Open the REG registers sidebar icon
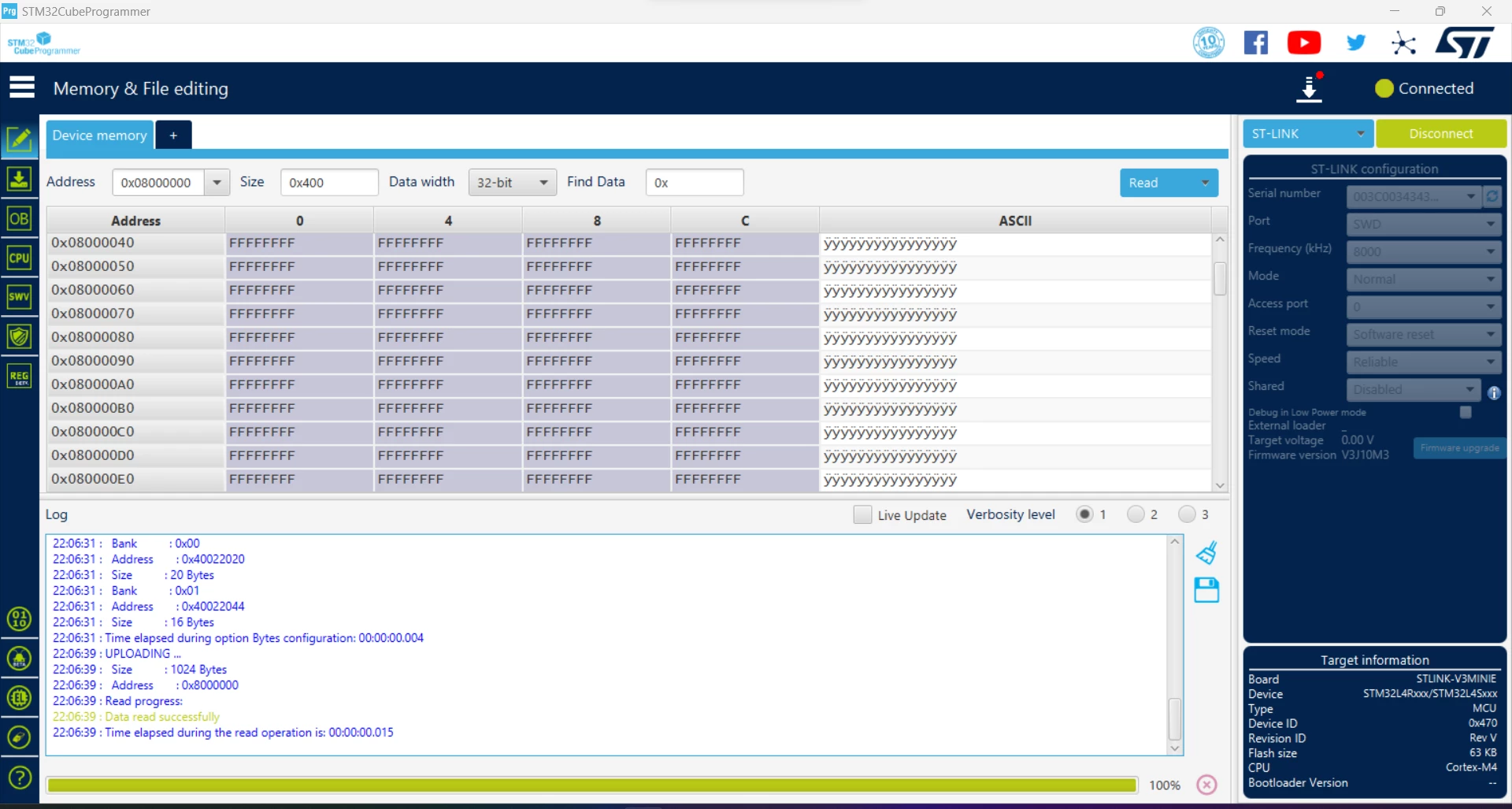This screenshot has height=809, width=1512. pos(19,376)
